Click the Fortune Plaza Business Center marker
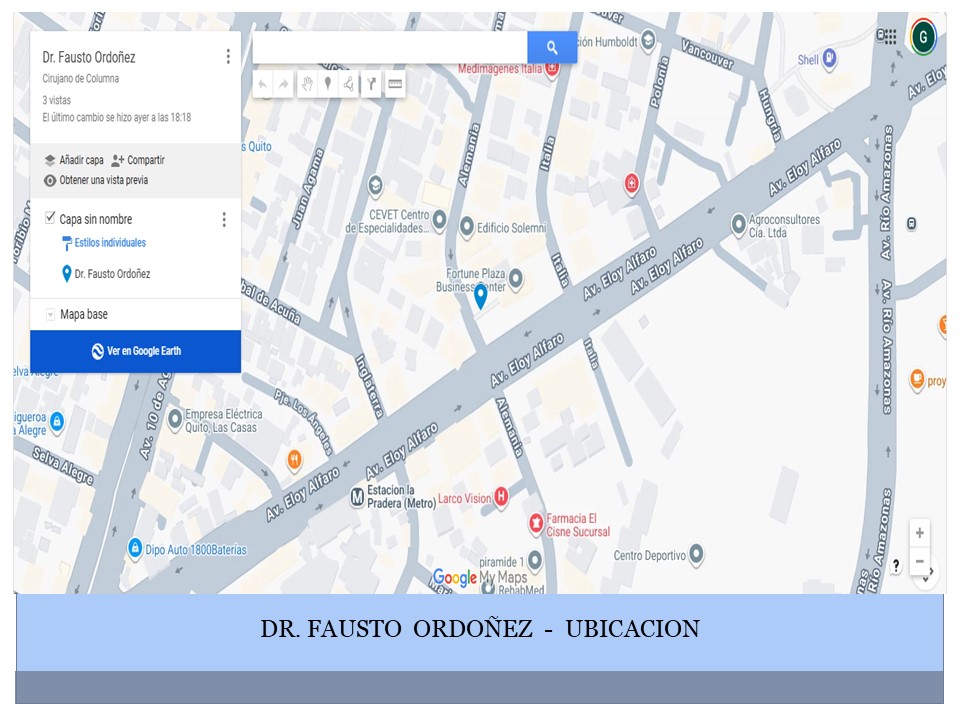Image resolution: width=960 pixels, height=720 pixels. [x=516, y=279]
